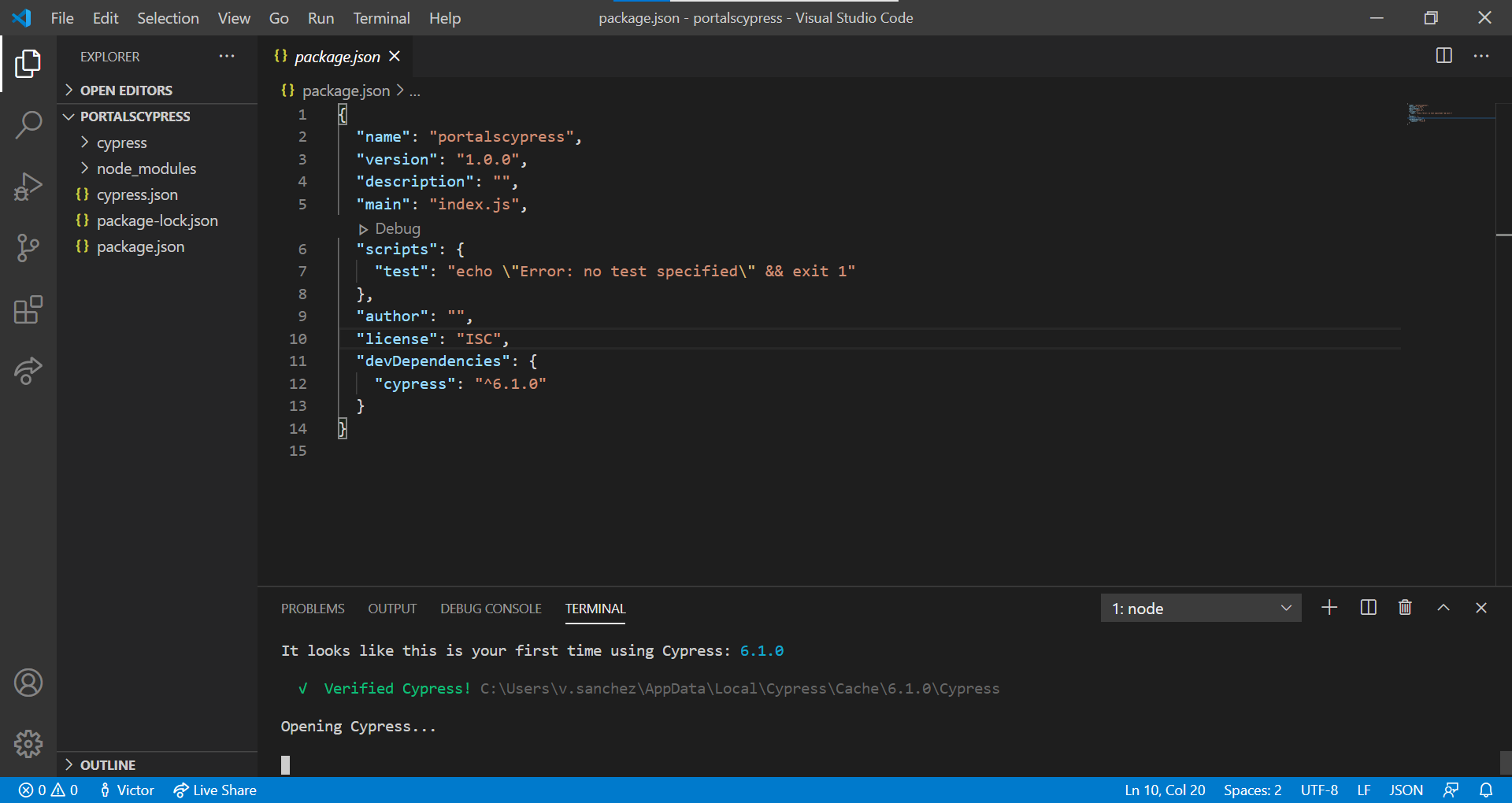Screen dimensions: 1512x803
Task: Open the Search view icon
Action: [28, 125]
